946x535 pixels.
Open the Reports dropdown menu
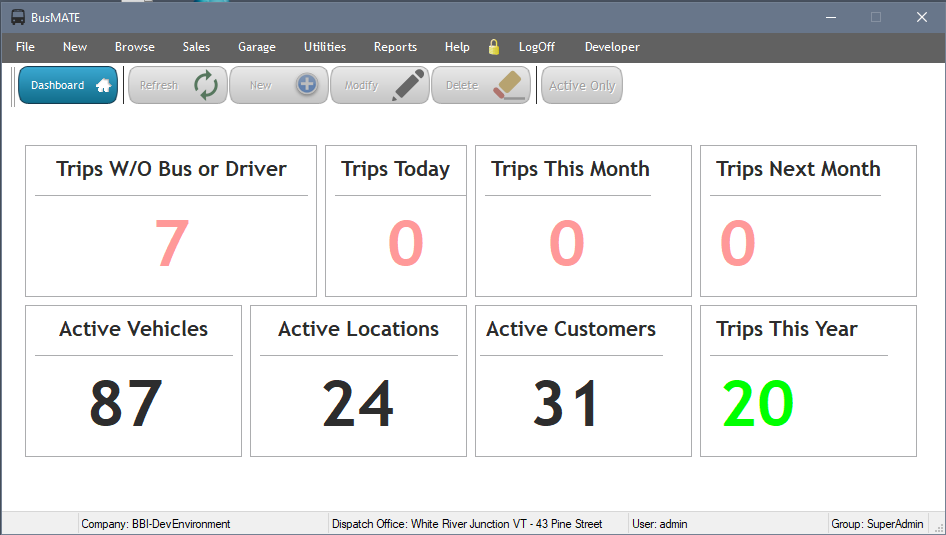395,47
